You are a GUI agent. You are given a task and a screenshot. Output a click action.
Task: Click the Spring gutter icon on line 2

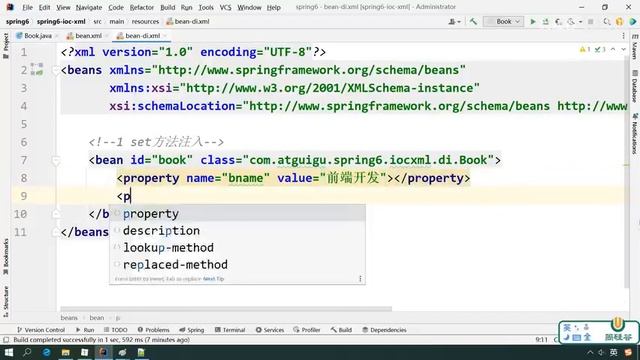coord(37,69)
